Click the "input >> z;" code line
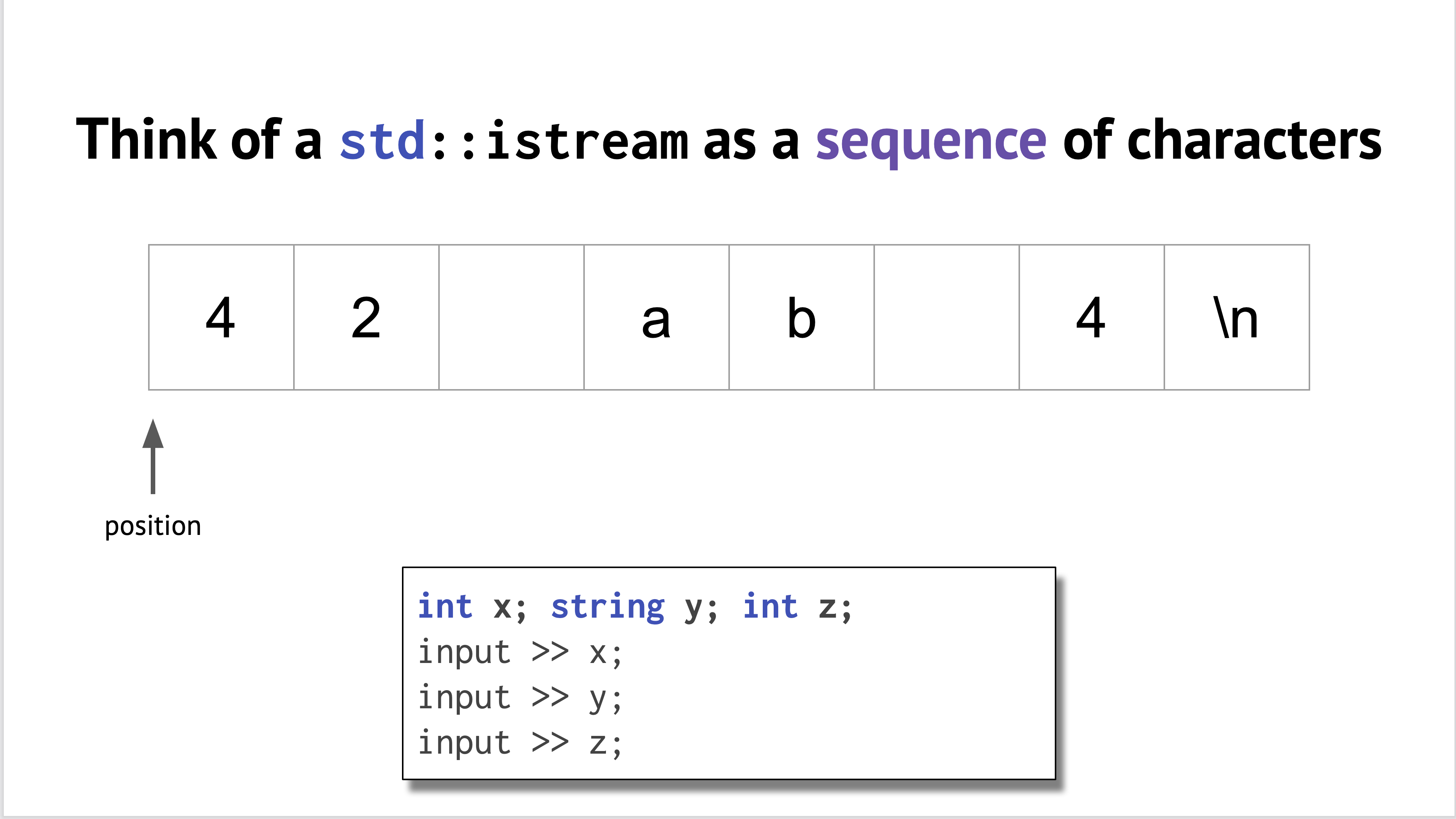Image resolution: width=1456 pixels, height=819 pixels. pos(519,743)
